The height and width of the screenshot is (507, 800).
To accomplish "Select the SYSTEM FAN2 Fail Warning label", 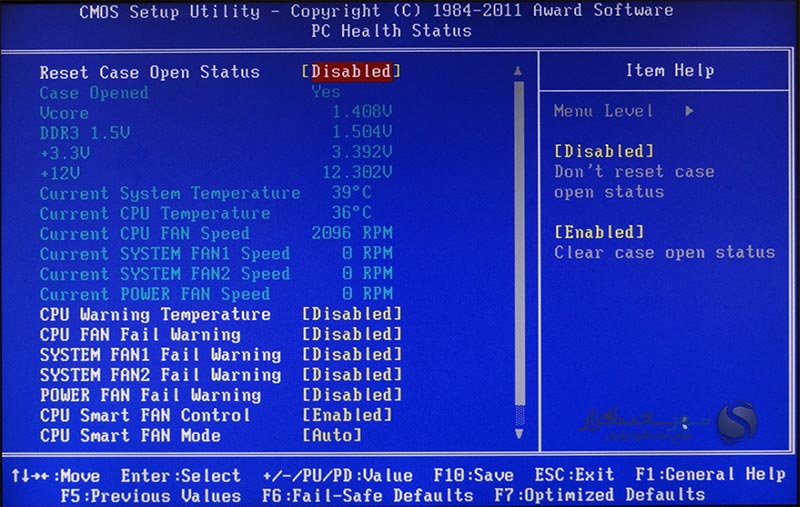I will pos(160,375).
